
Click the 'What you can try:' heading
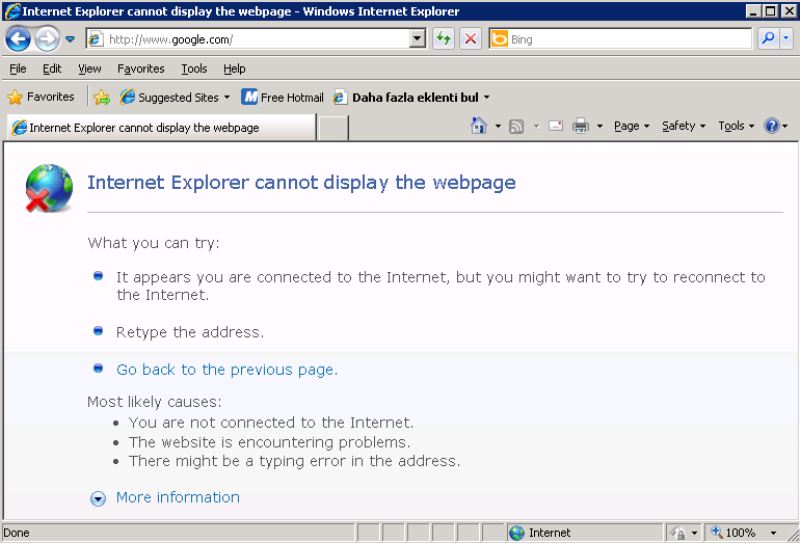coord(153,243)
